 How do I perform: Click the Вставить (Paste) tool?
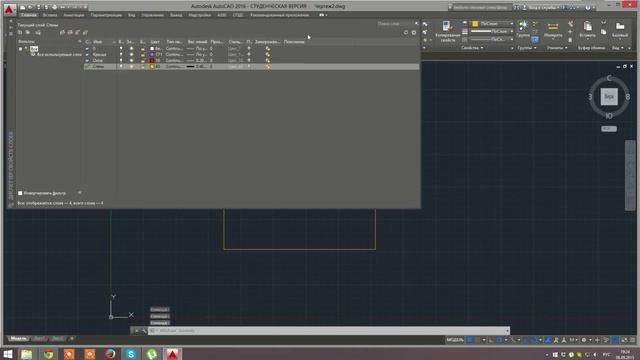[x=587, y=29]
